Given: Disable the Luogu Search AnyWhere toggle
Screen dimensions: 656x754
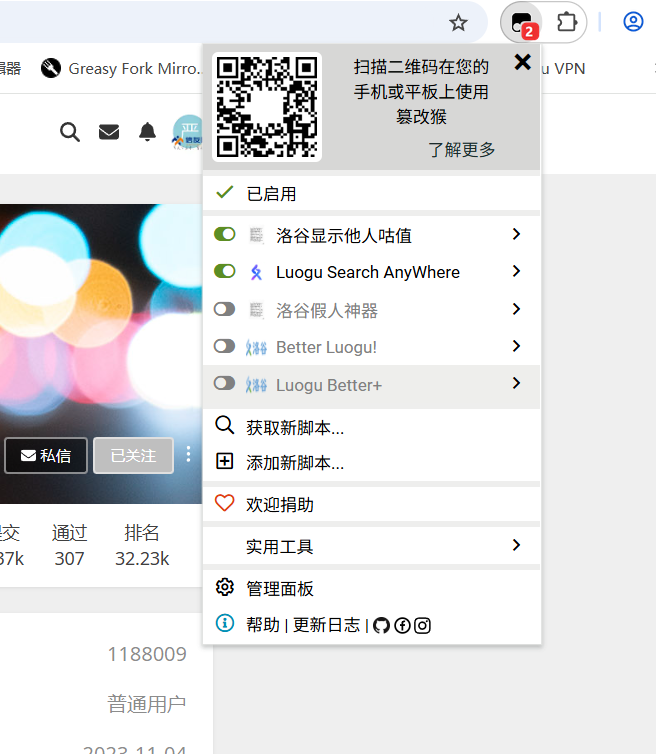Looking at the screenshot, I should pos(225,271).
